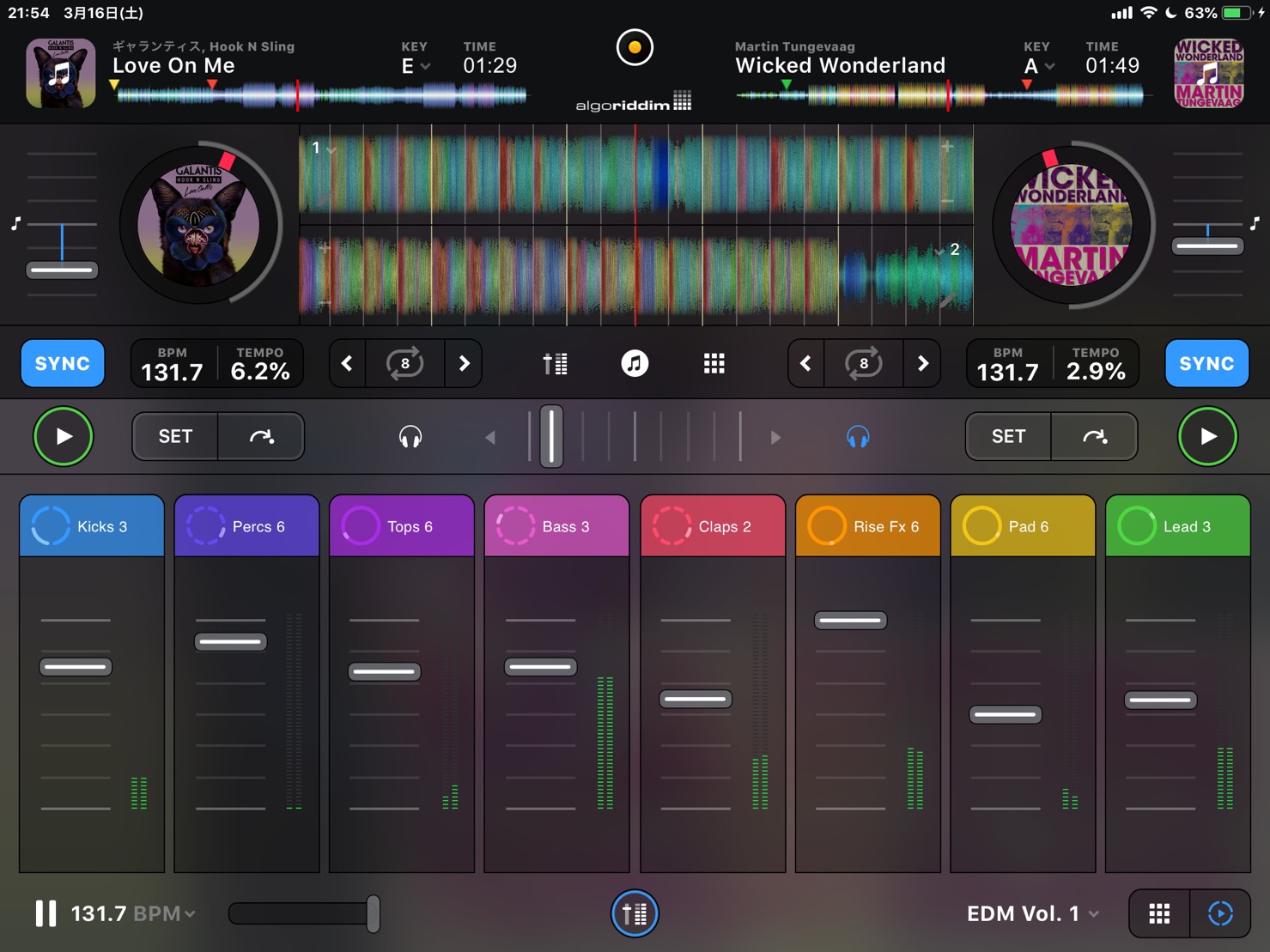Tap the right deck Wicked Wonderland jog wheel
Viewport: 1270px width, 952px height.
tap(1072, 225)
